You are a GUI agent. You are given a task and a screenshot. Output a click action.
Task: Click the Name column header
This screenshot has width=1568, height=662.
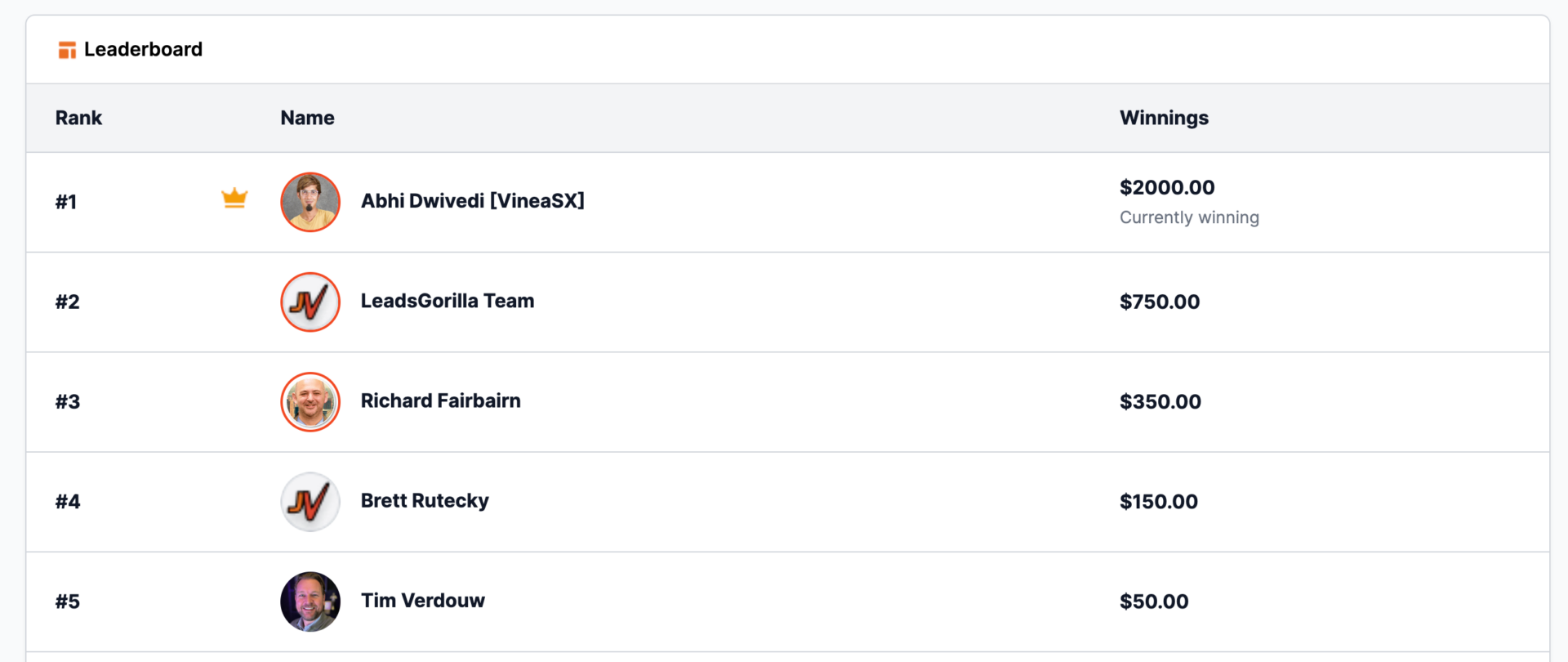coord(307,118)
